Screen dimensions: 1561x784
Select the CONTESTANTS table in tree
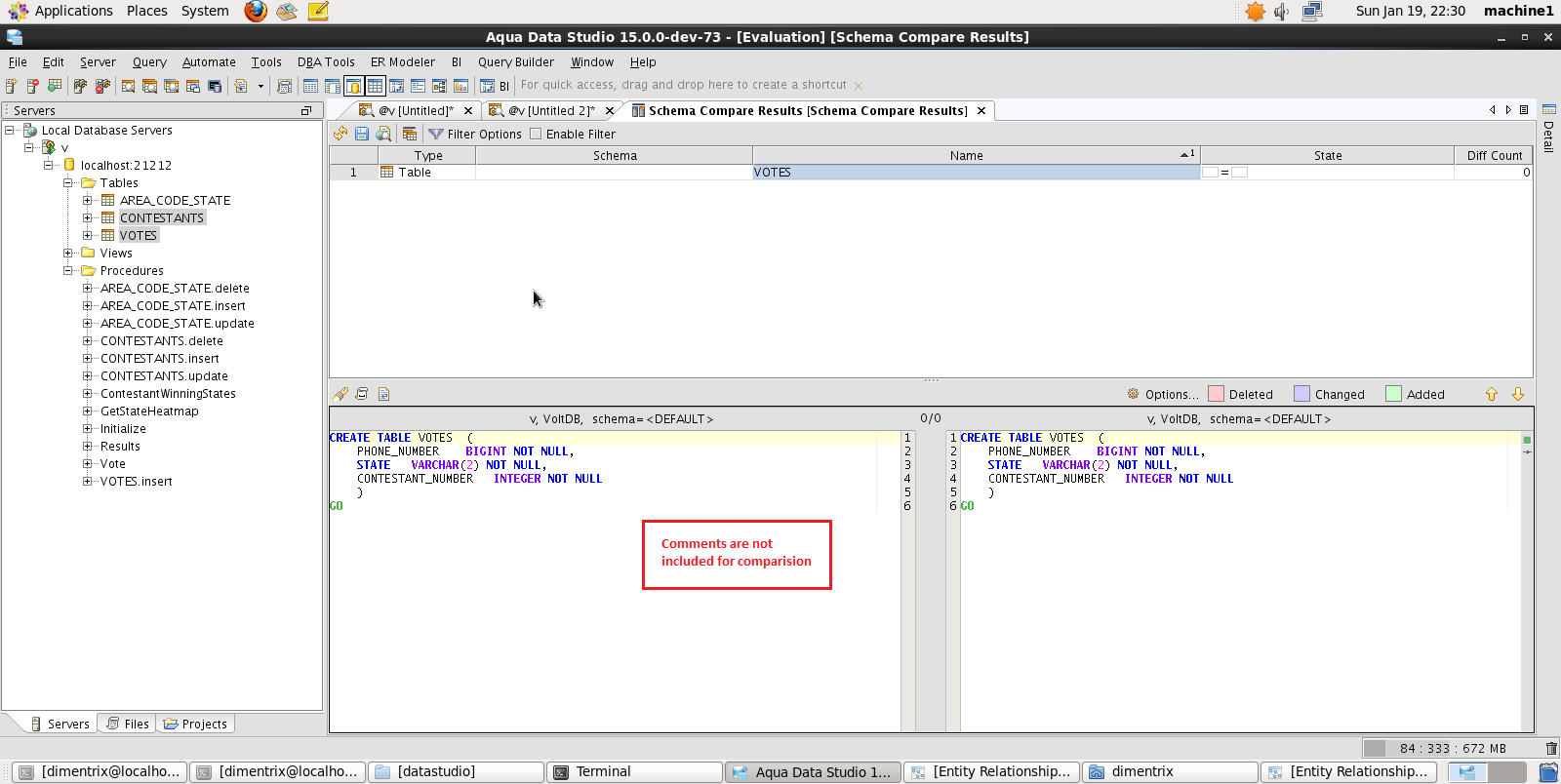[x=162, y=217]
